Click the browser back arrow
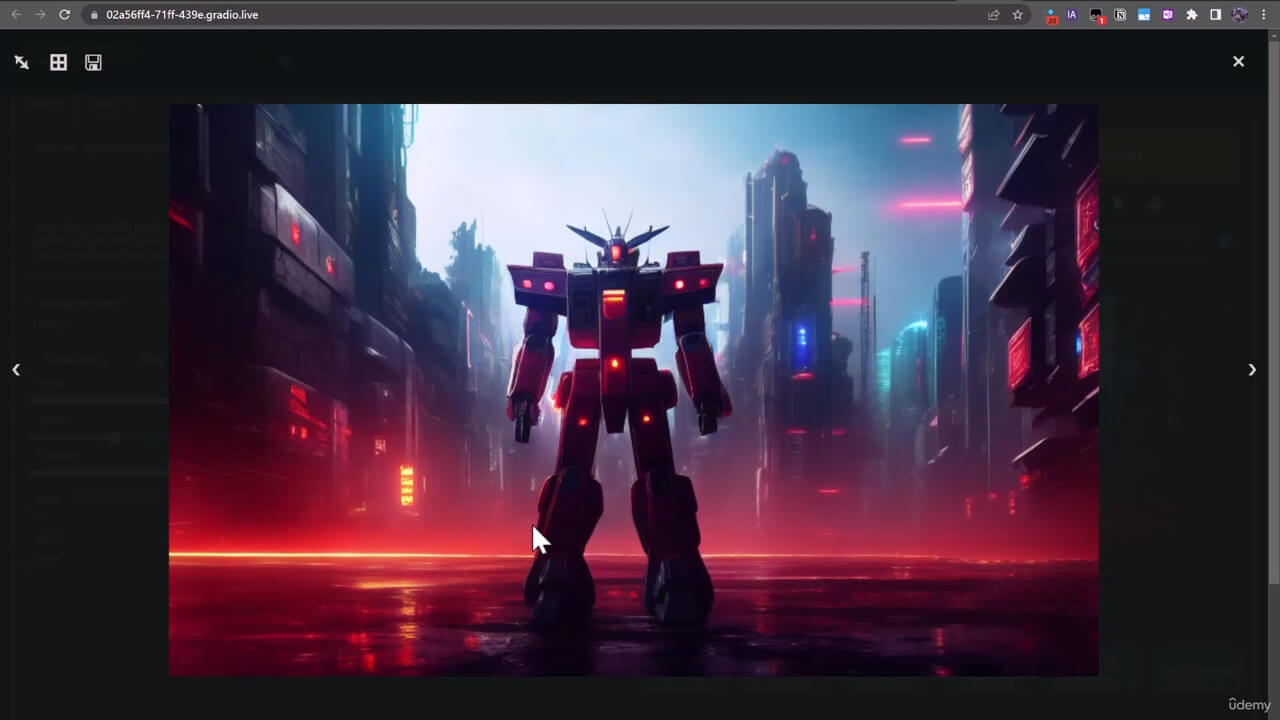Viewport: 1280px width, 720px height. (x=16, y=15)
